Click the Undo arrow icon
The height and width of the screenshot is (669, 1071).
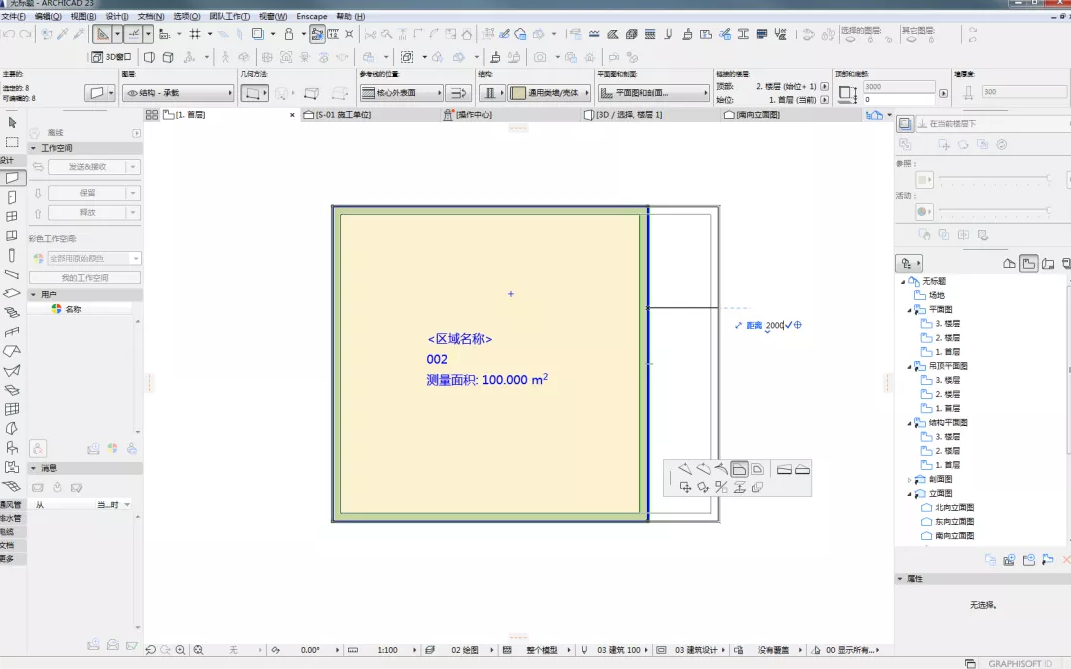tap(9, 34)
